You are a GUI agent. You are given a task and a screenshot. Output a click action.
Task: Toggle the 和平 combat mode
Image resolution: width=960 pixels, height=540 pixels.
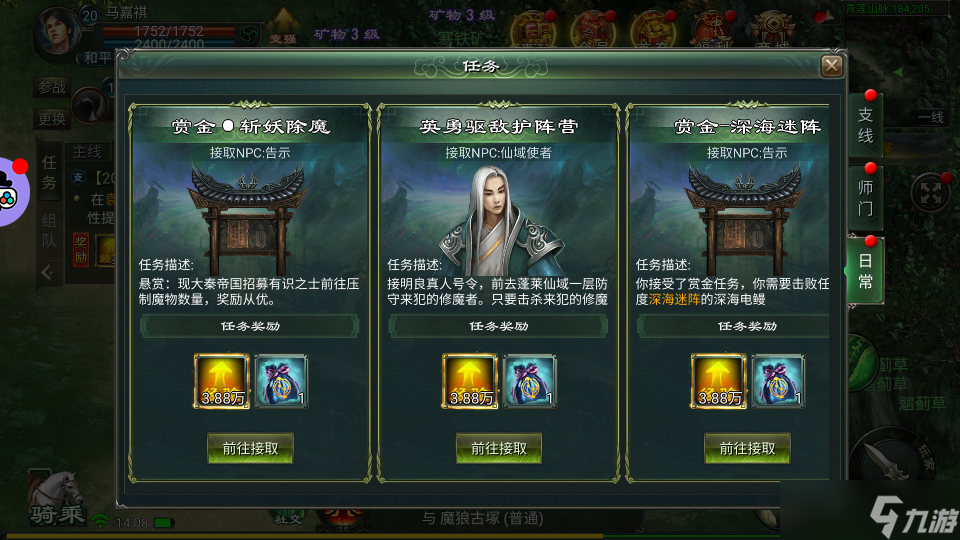97,58
